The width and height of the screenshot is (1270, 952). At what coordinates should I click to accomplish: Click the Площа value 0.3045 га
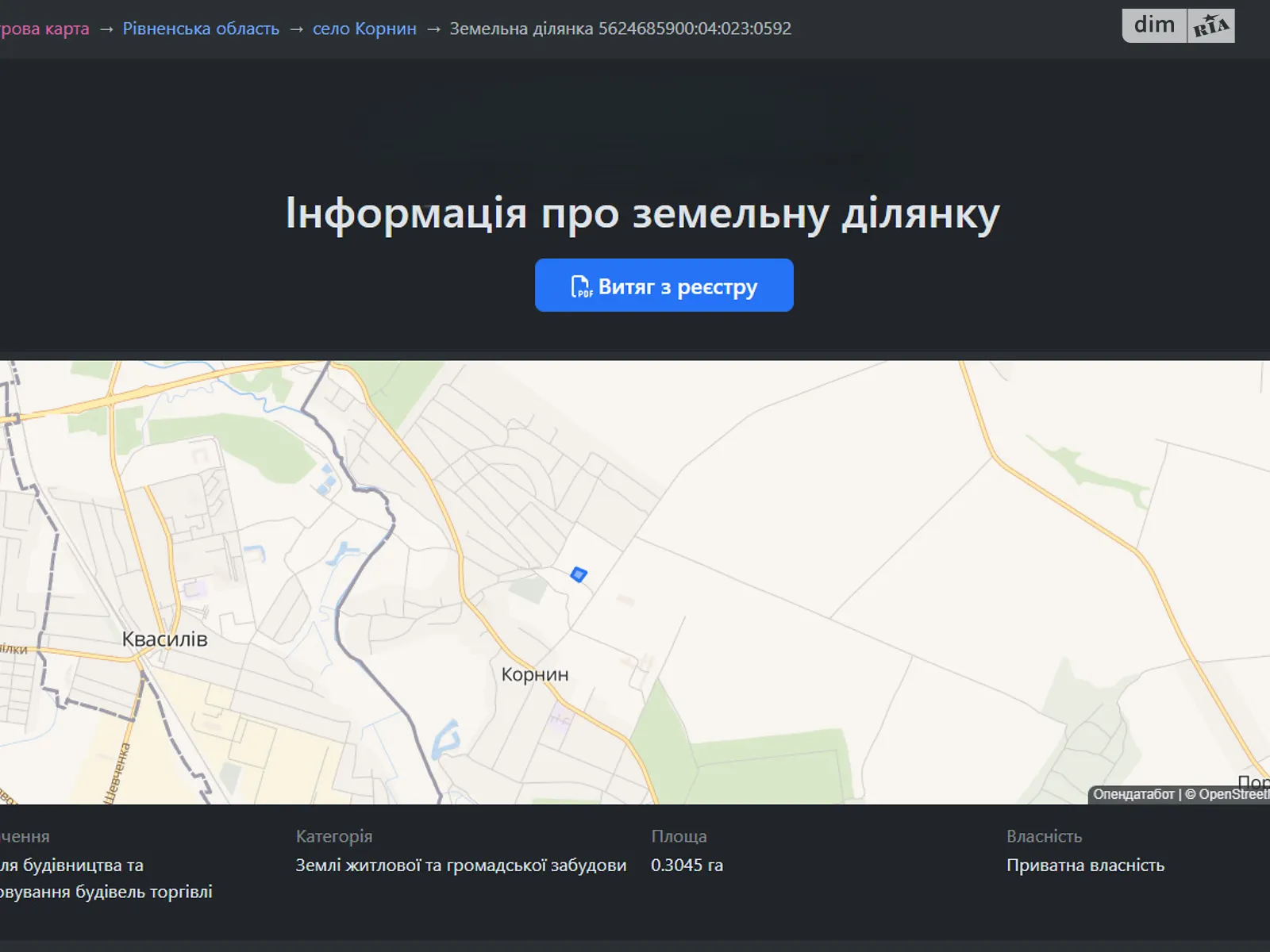click(687, 866)
